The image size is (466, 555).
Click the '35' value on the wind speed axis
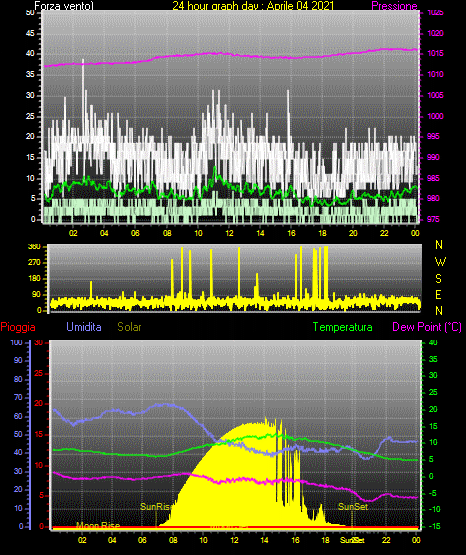(30, 75)
